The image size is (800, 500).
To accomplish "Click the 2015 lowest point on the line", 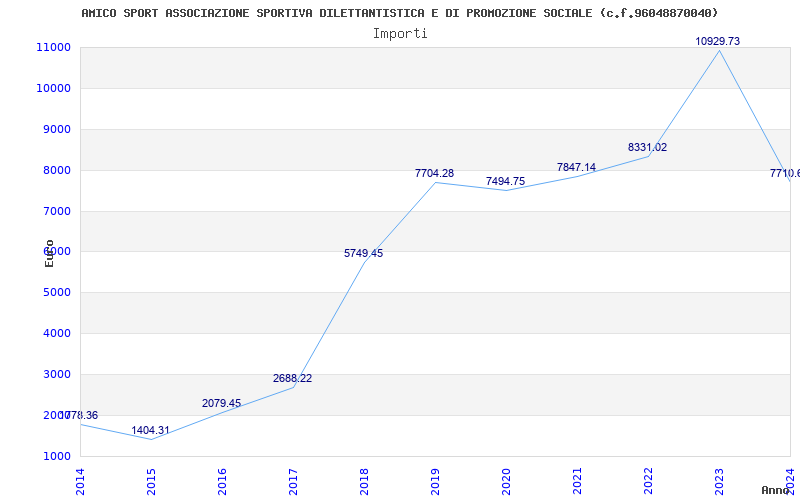I will coord(152,439).
